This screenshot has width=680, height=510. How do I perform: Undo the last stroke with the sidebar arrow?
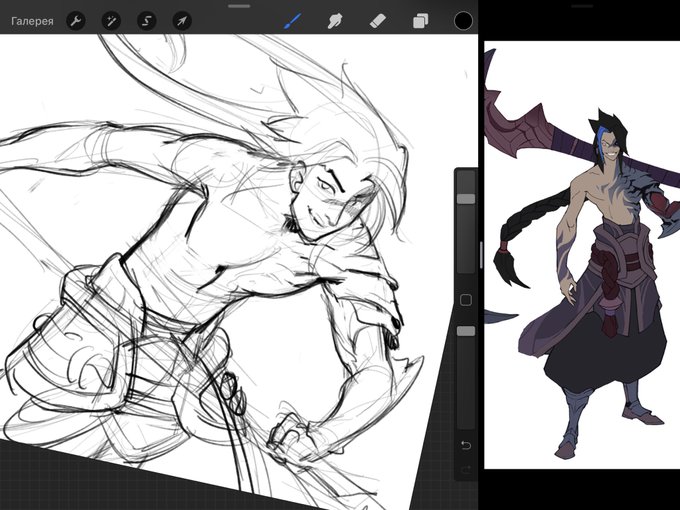coord(466,445)
